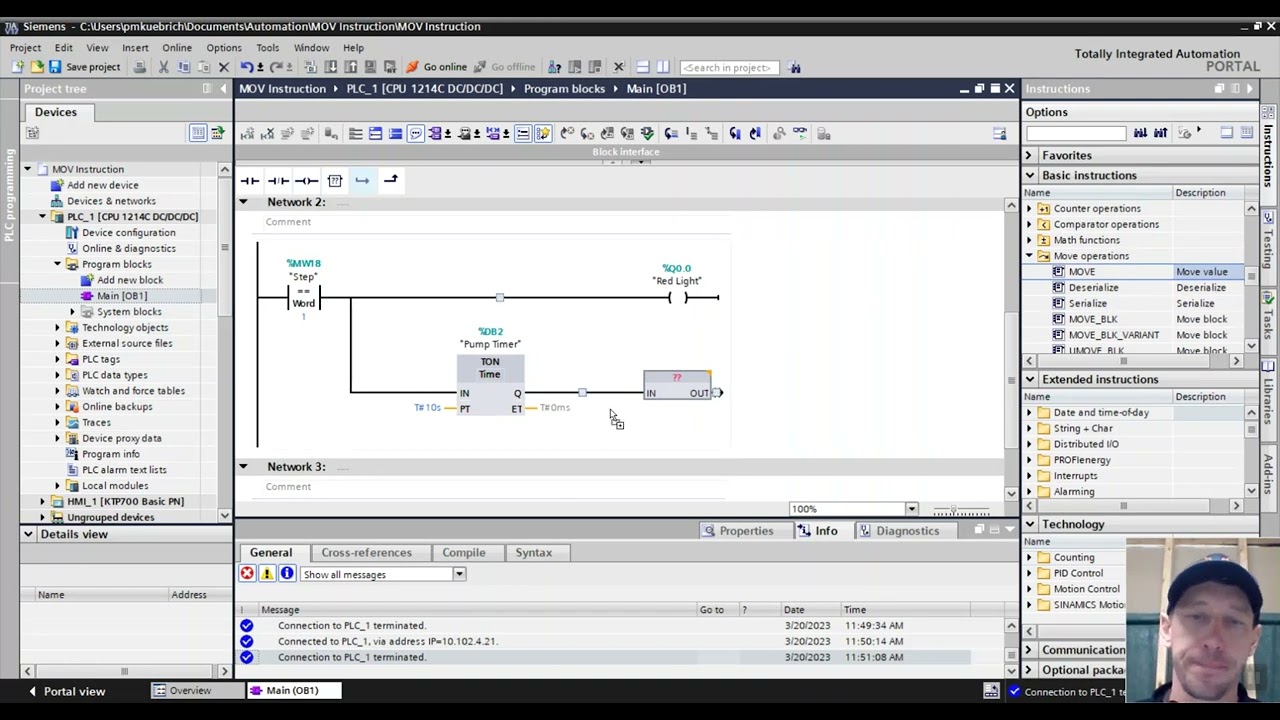The image size is (1280, 720).
Task: Click the Save project icon
Action: click(54, 67)
